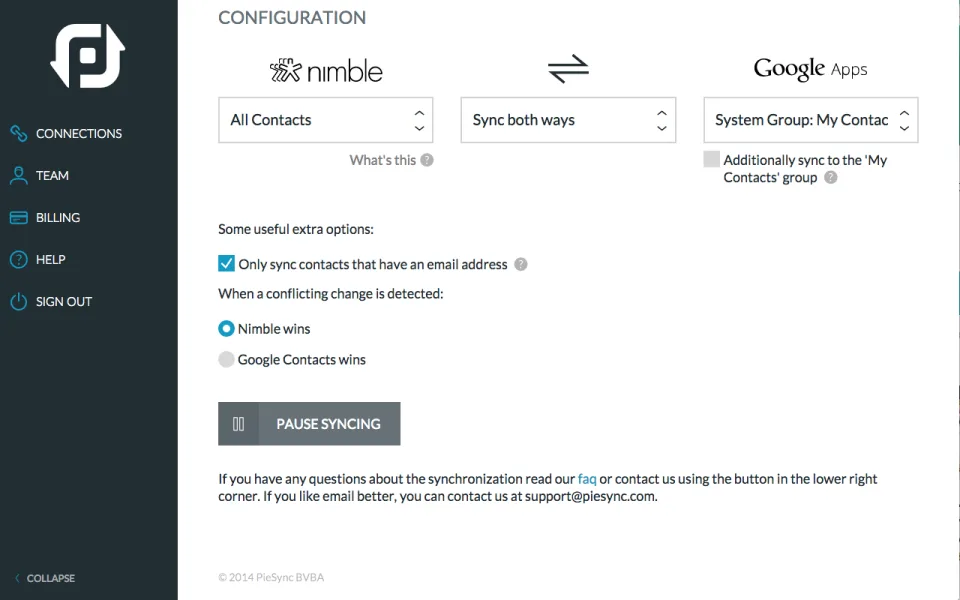Image resolution: width=960 pixels, height=600 pixels.
Task: Click the help icon next to What's this
Action: tap(427, 160)
